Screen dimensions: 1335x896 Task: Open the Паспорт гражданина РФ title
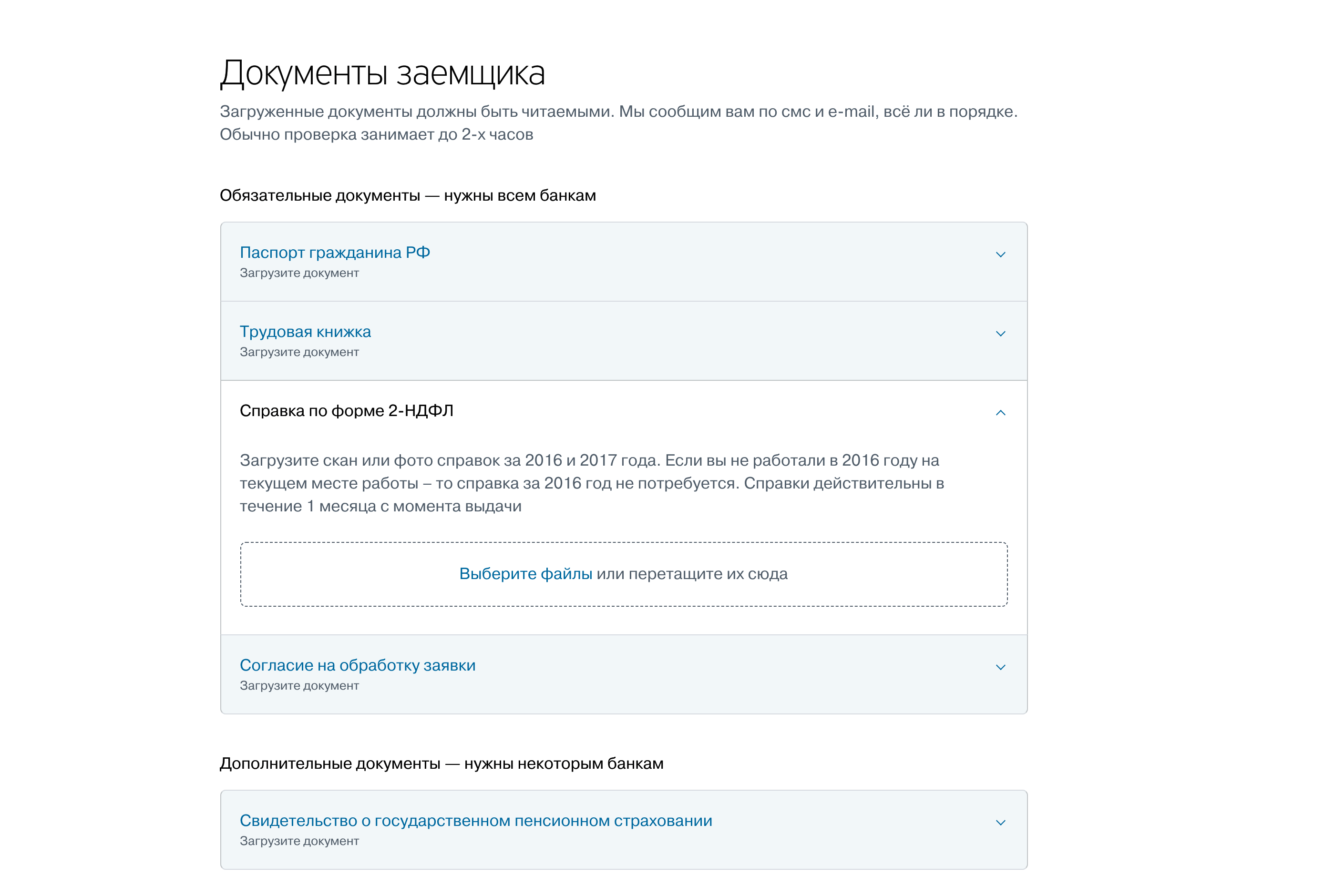coord(335,252)
